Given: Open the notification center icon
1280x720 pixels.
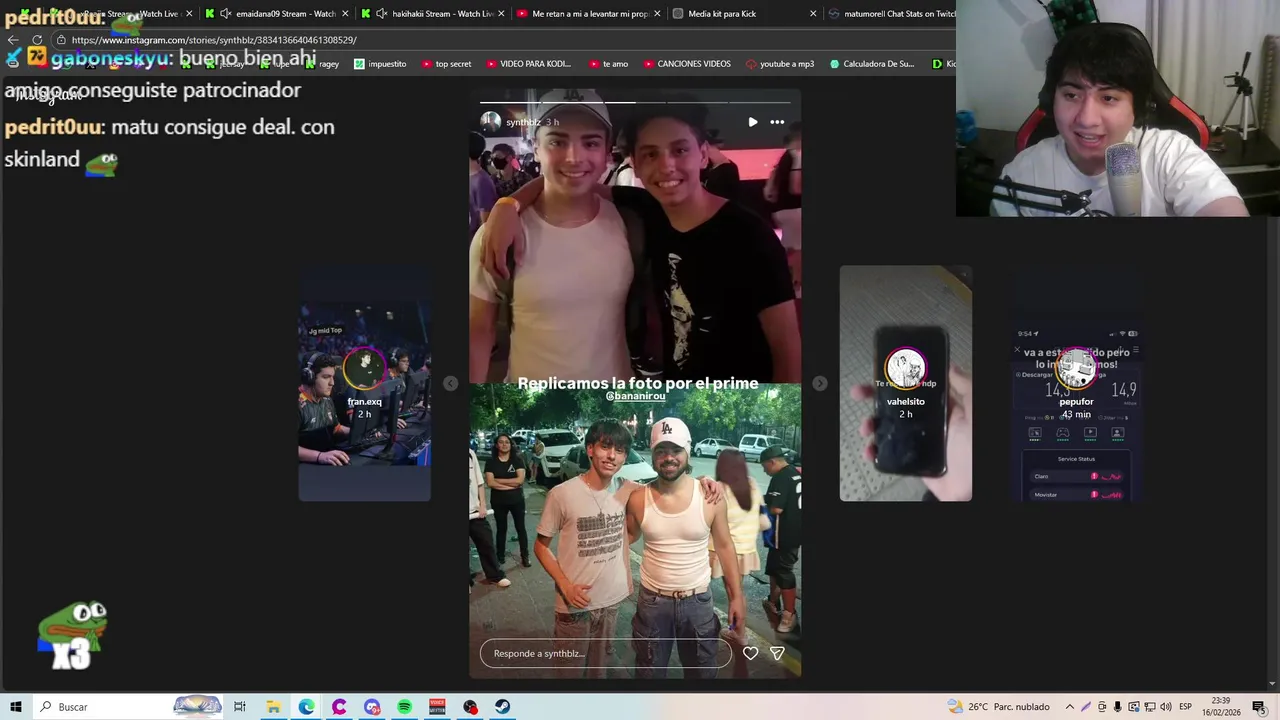Looking at the screenshot, I should click(1259, 707).
